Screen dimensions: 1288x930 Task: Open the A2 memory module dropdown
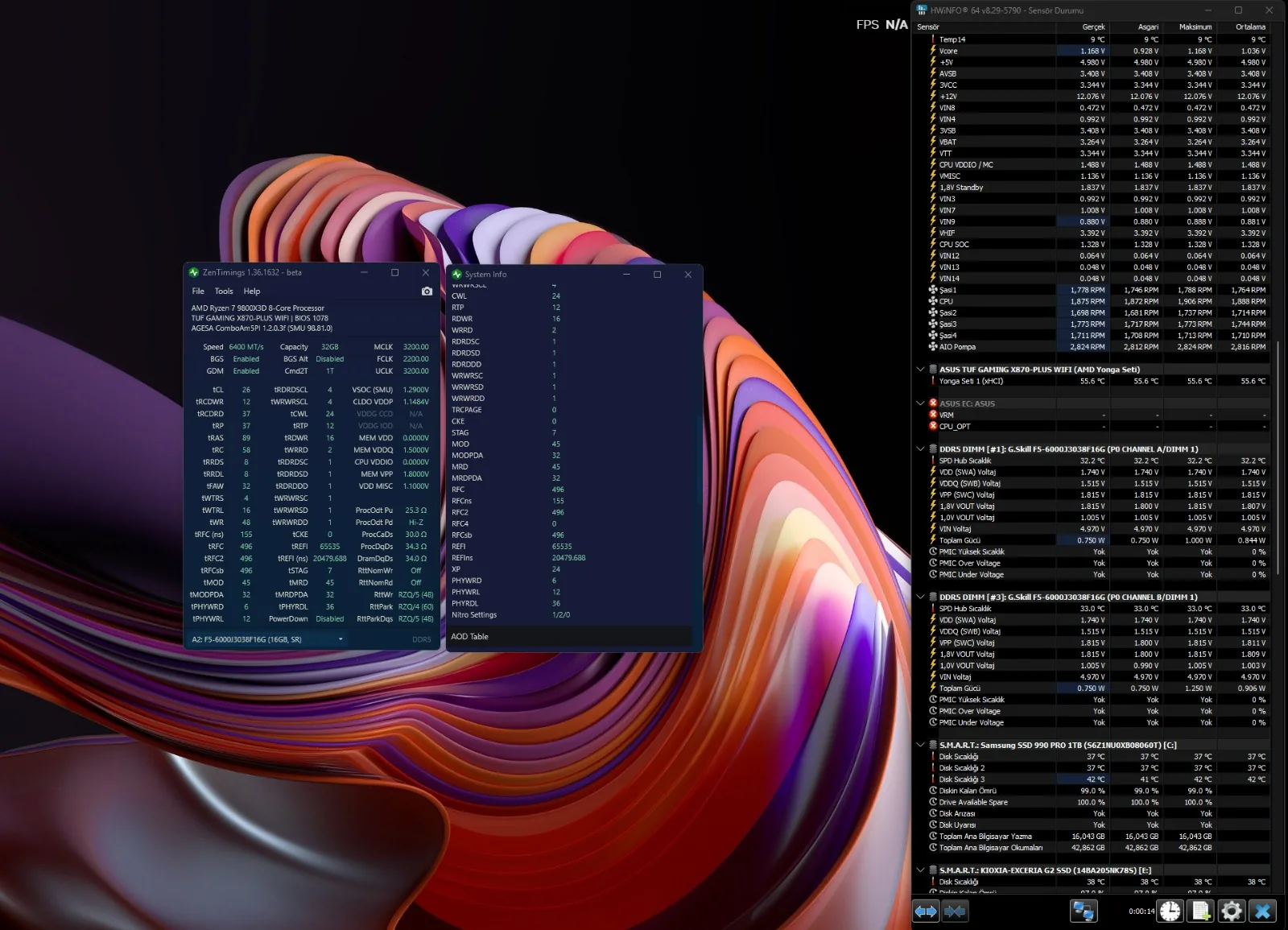coord(341,639)
